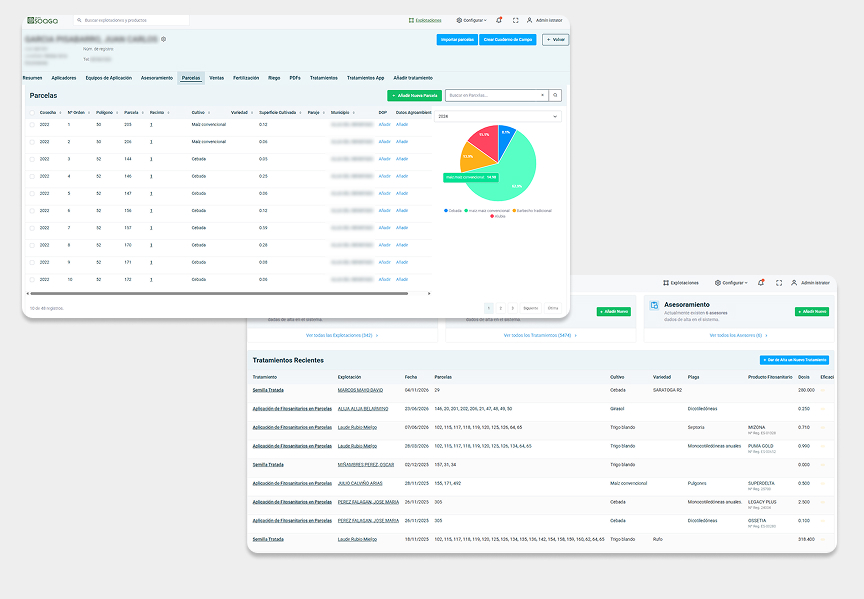Open the Equipos de Aplicación tab
The image size is (864, 599).
108,77
